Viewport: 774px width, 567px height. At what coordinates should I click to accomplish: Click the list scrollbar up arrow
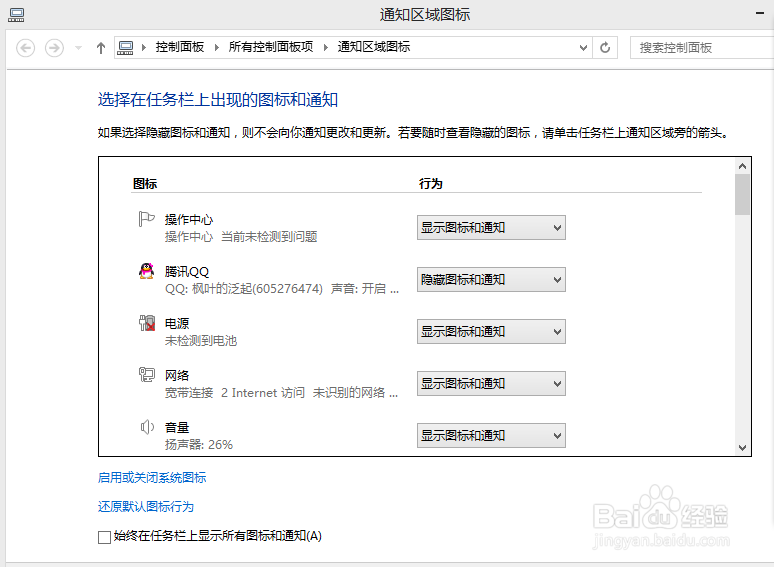click(742, 166)
